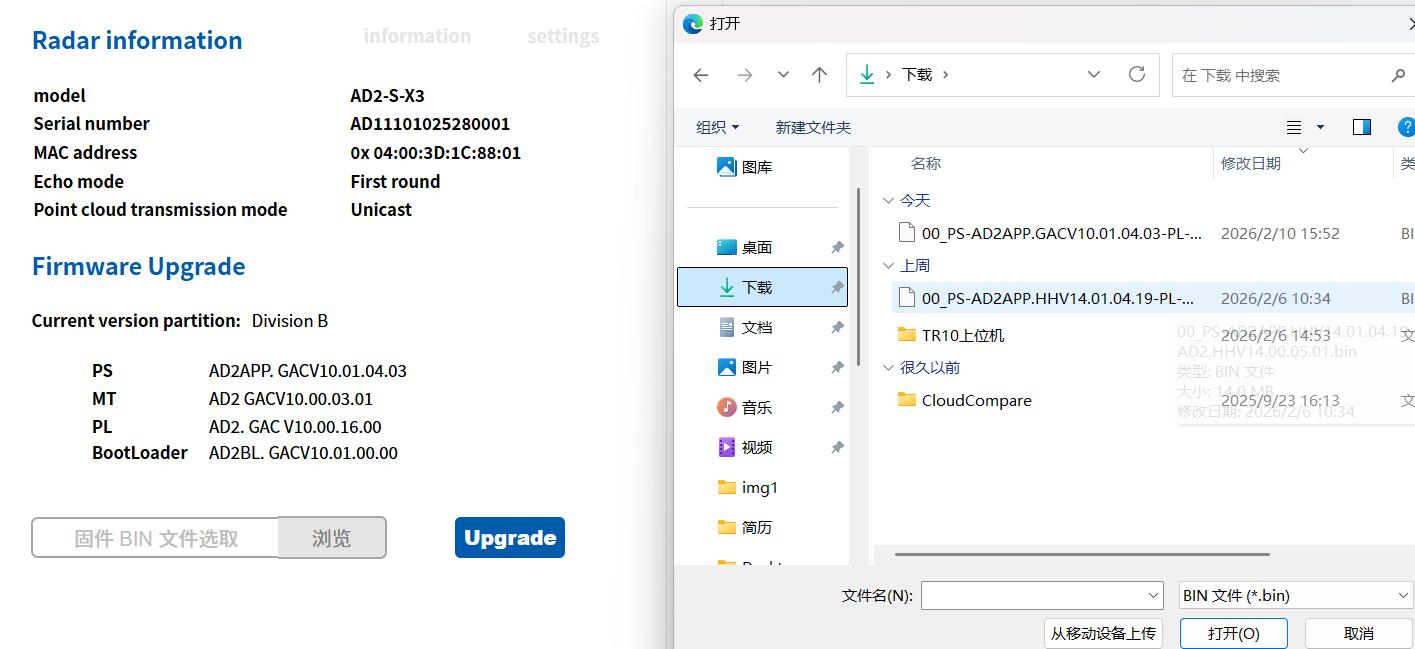Navigate up one folder level

pos(820,75)
